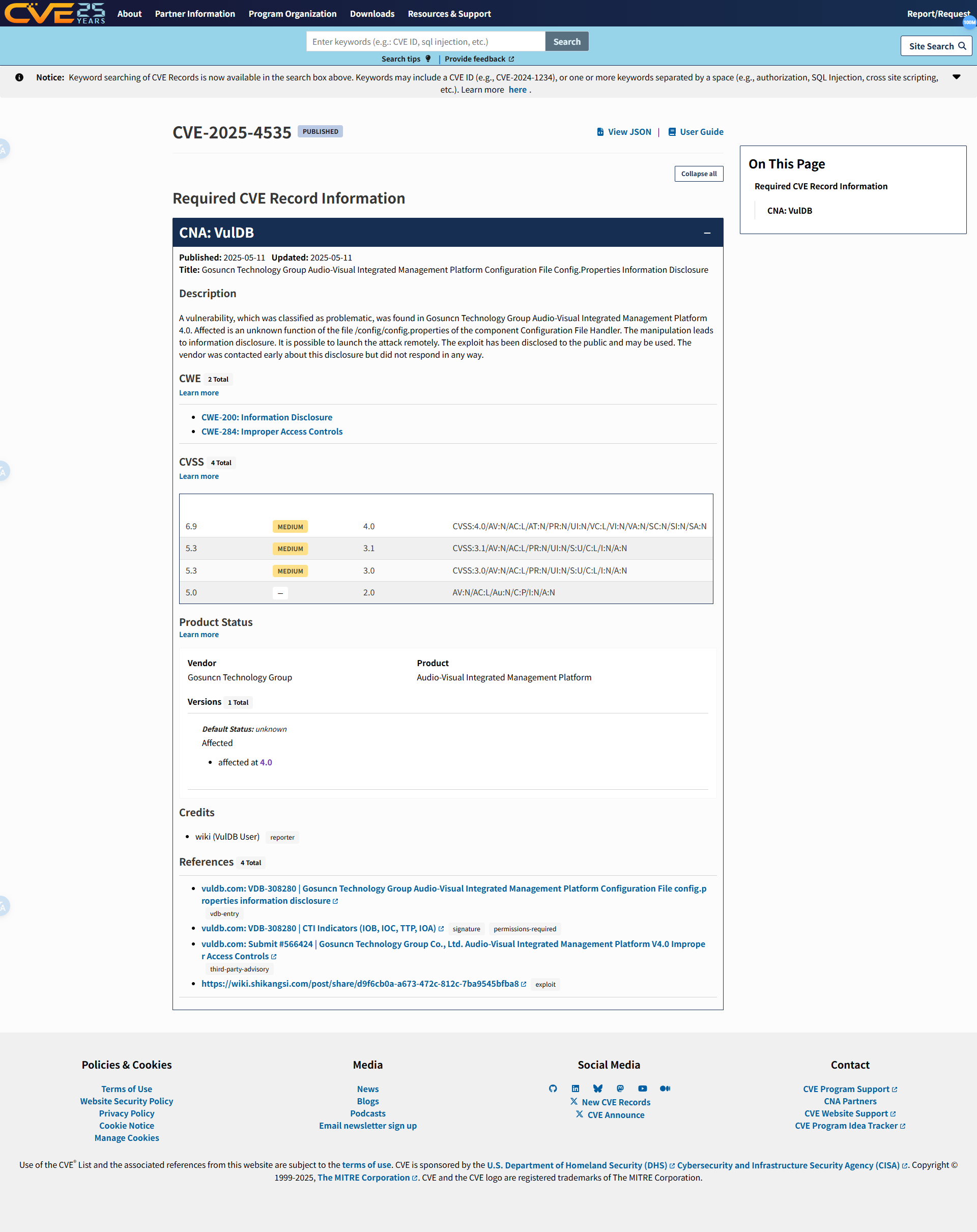
Task: Open the Provide feedback link
Action: tap(479, 59)
